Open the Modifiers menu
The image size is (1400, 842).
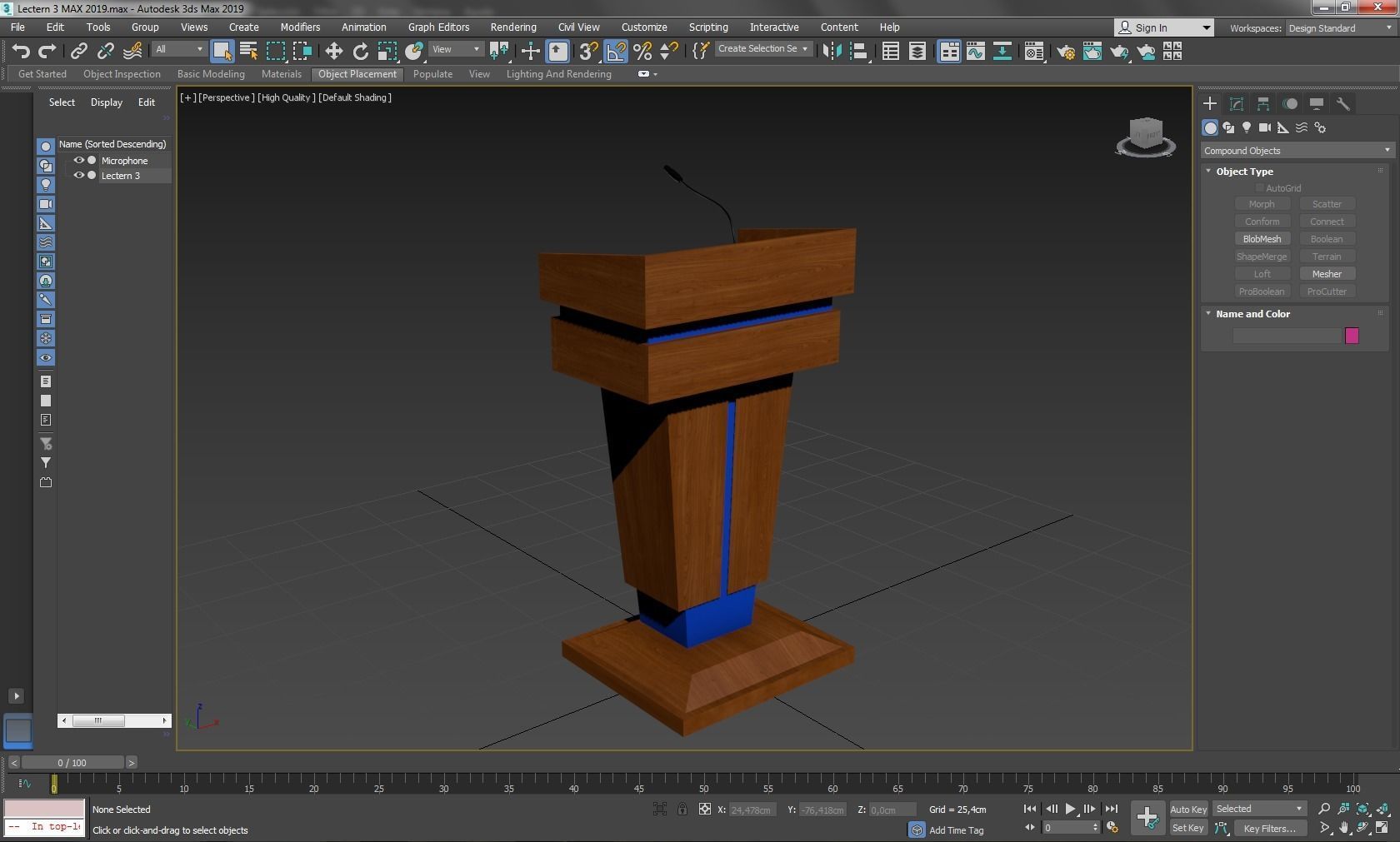300,27
